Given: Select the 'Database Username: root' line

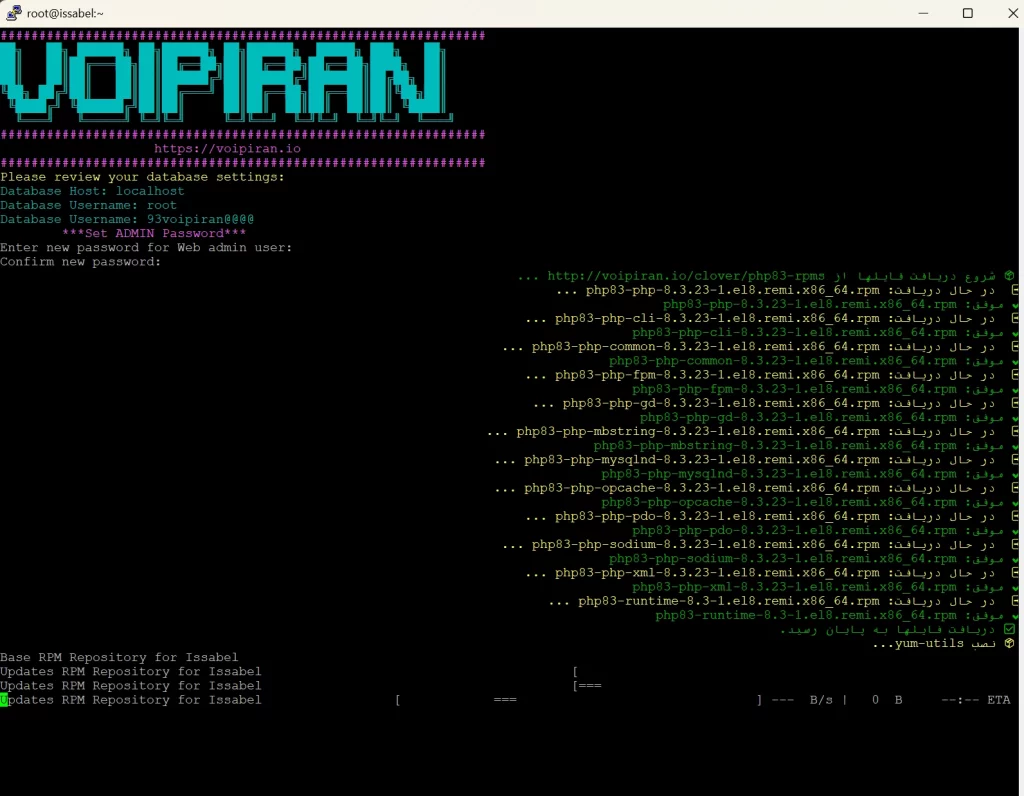Looking at the screenshot, I should coord(88,205).
